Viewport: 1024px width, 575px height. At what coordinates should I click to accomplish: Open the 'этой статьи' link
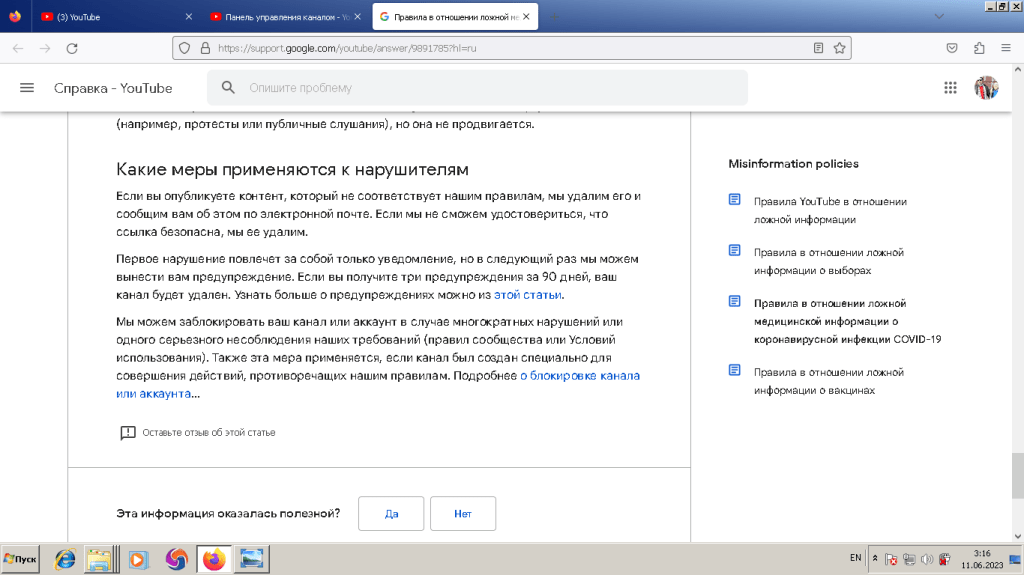(x=528, y=295)
